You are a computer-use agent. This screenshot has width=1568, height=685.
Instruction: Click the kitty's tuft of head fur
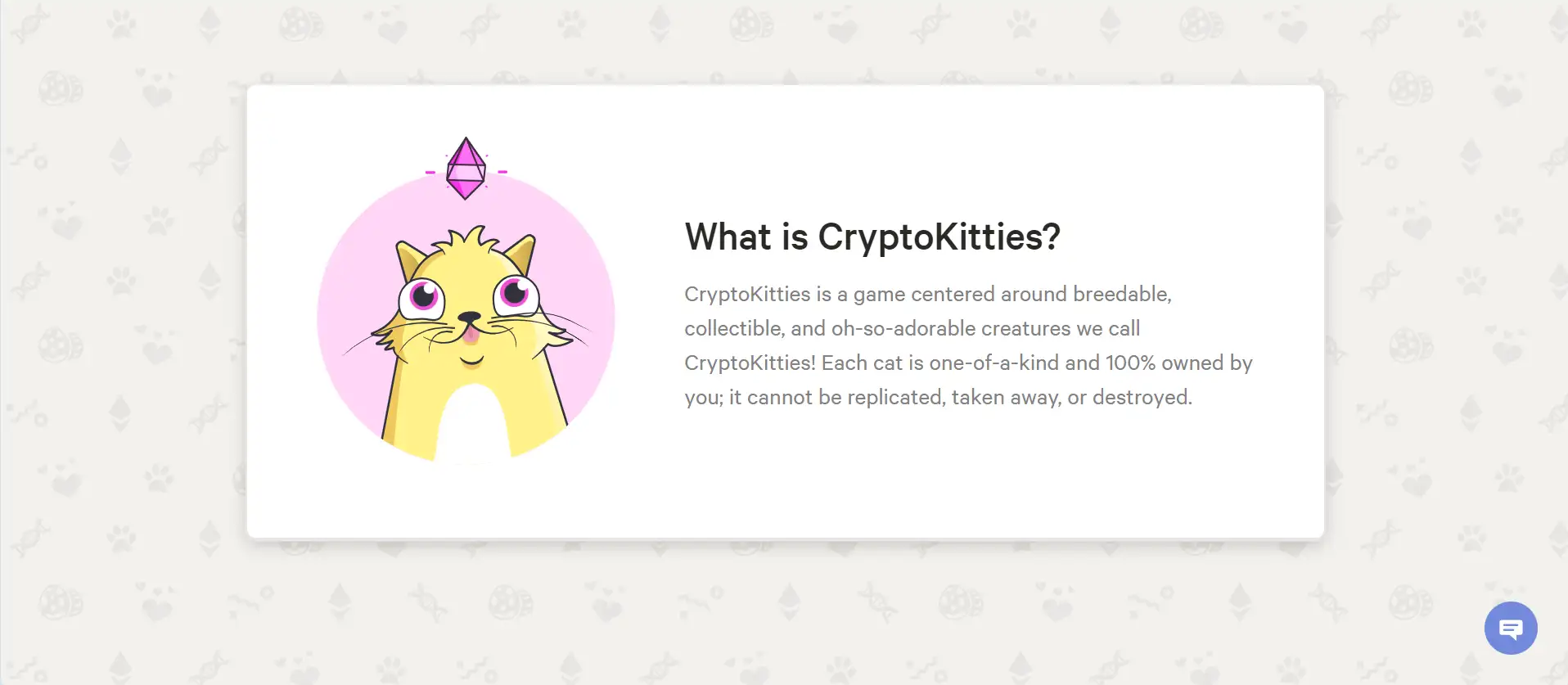(x=466, y=240)
